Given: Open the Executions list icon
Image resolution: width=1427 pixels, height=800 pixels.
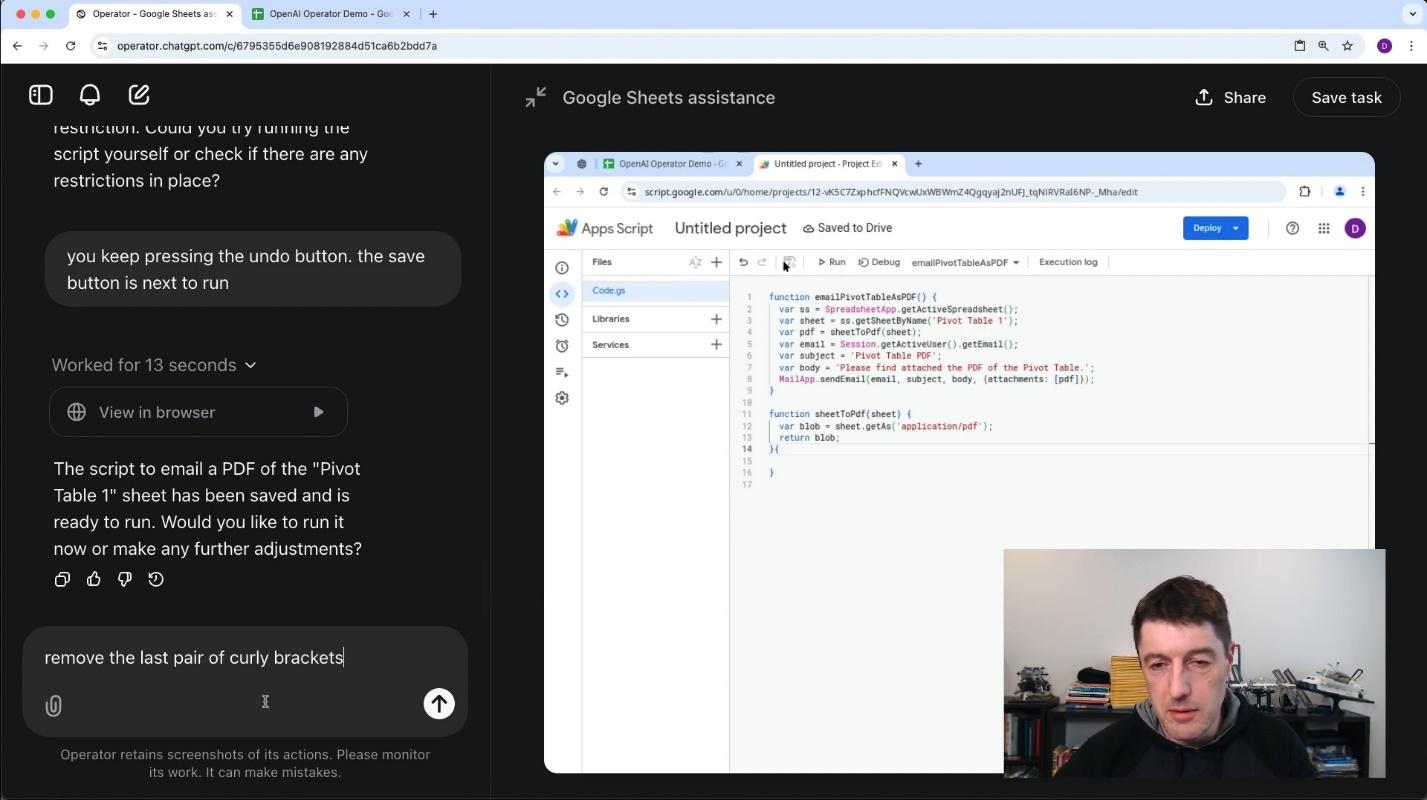Looking at the screenshot, I should [x=562, y=372].
